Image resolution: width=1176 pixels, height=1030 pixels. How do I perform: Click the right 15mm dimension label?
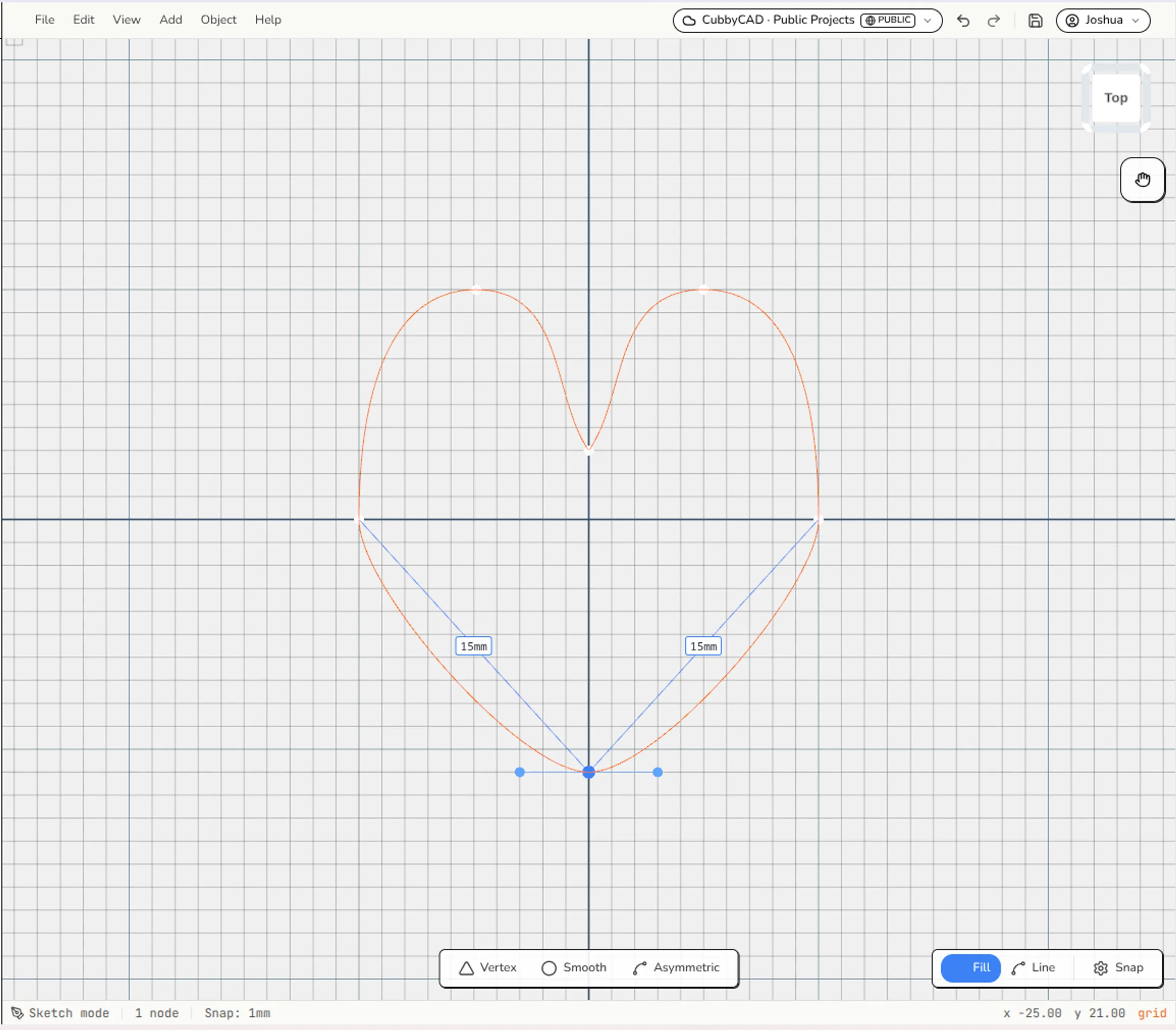pyautogui.click(x=703, y=646)
